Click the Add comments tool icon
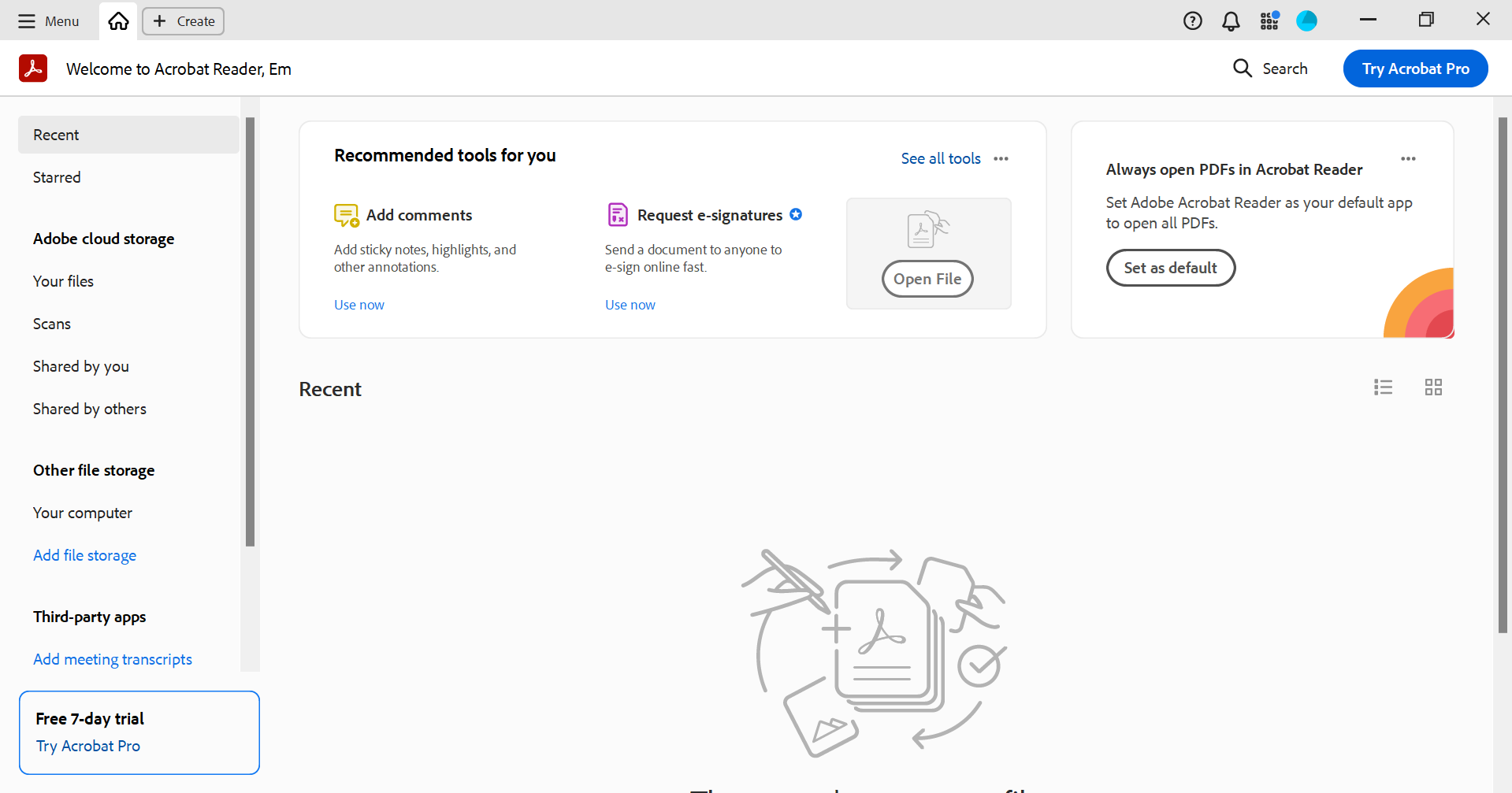 346,215
